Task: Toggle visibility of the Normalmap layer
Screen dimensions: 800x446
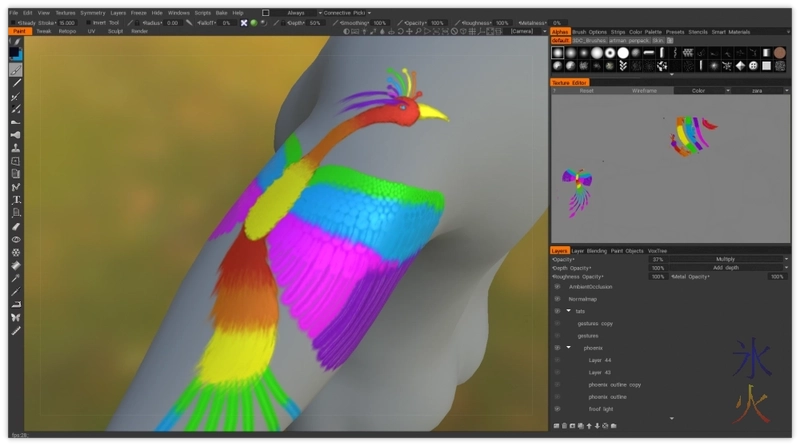Action: pos(557,298)
